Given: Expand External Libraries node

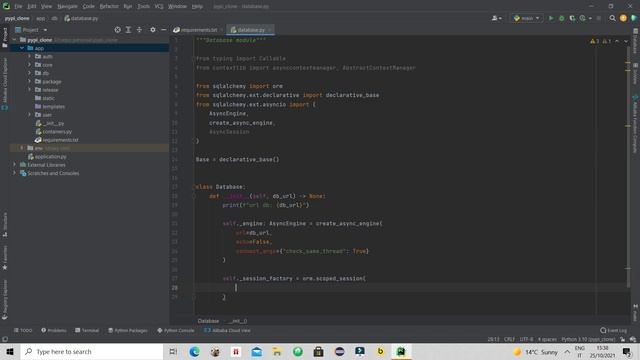Looking at the screenshot, I should [15, 164].
